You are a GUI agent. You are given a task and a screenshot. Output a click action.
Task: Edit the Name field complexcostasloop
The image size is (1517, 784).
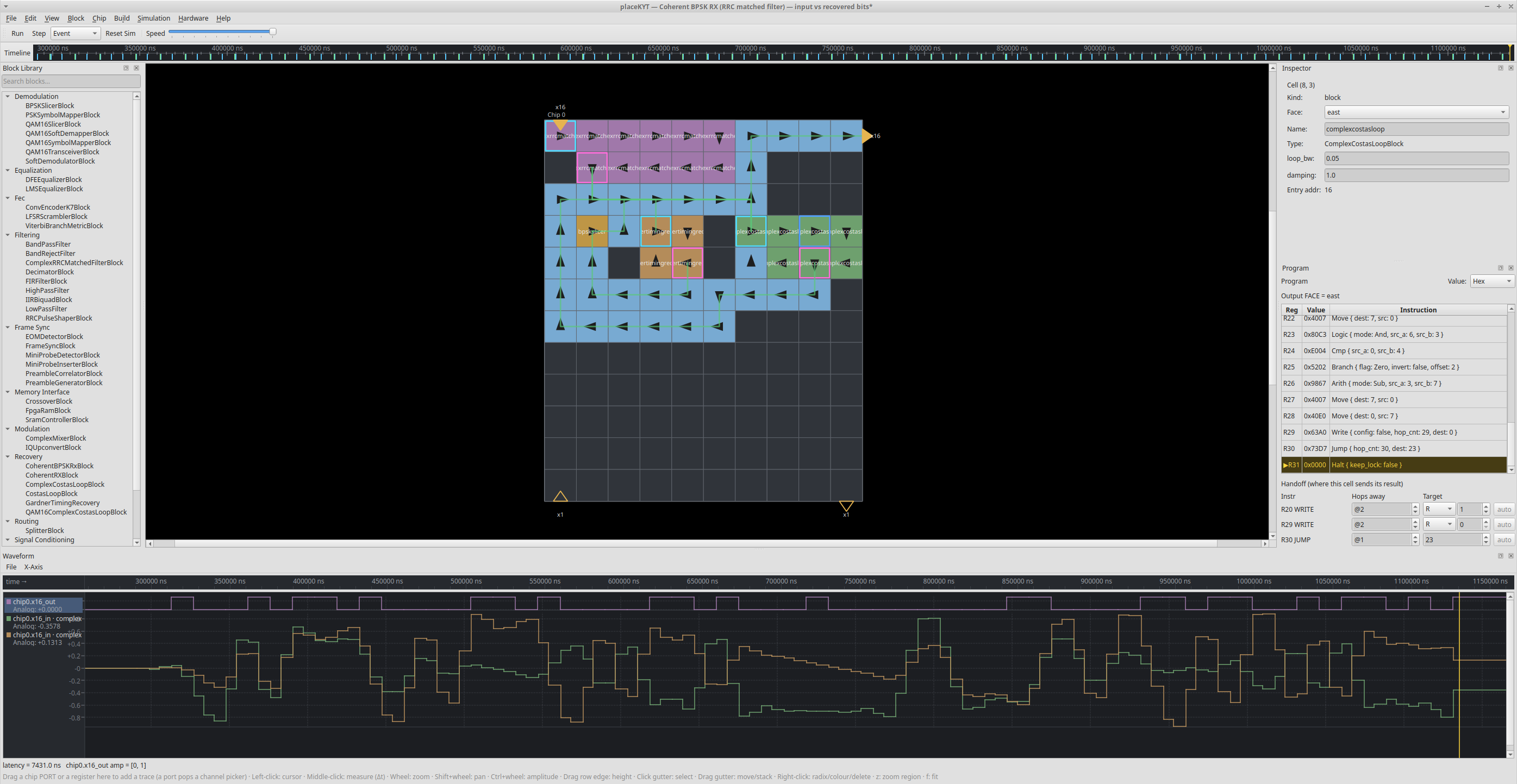point(1416,129)
